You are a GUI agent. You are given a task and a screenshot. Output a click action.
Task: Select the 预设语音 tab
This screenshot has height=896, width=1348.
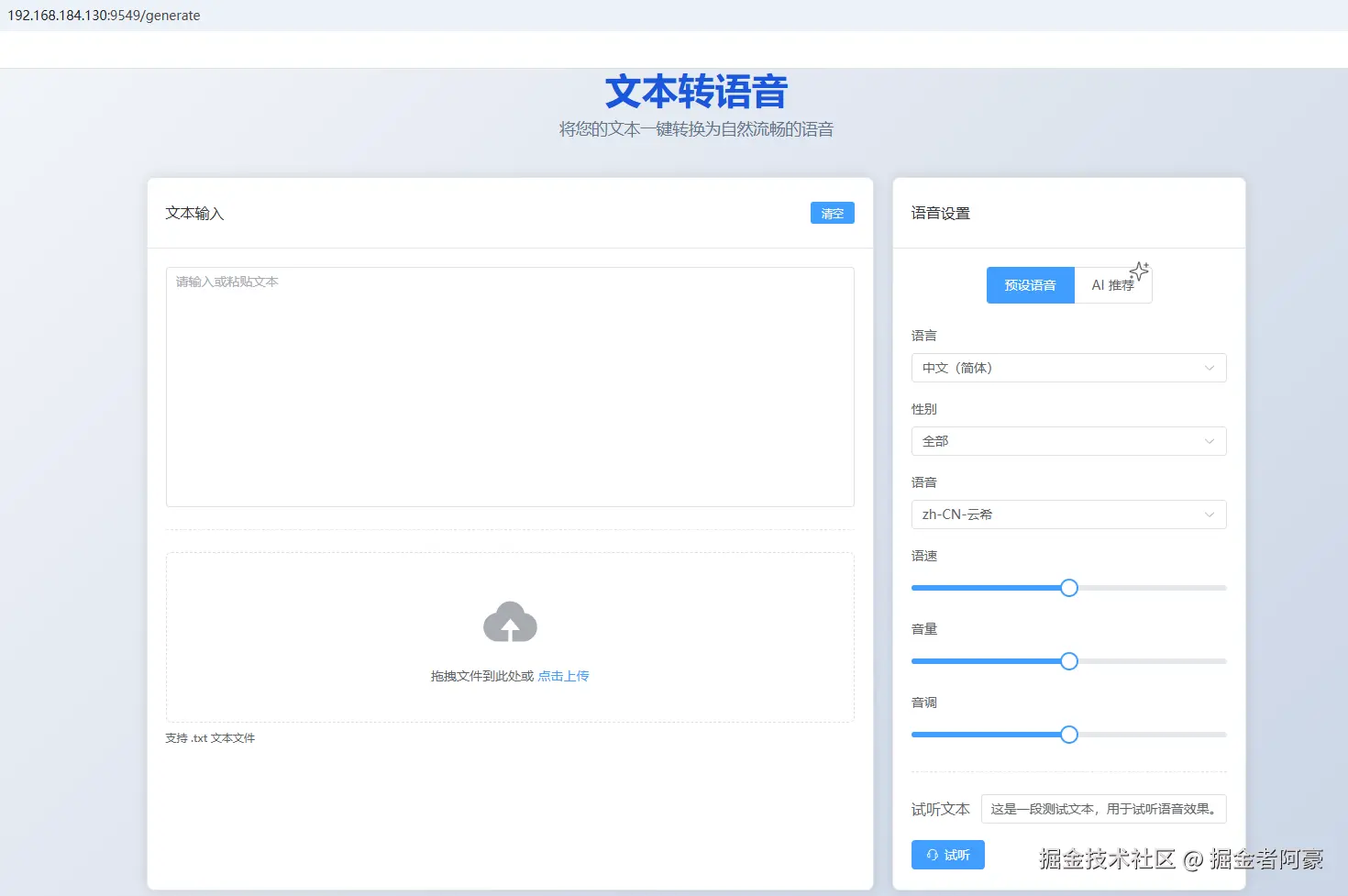click(1030, 285)
